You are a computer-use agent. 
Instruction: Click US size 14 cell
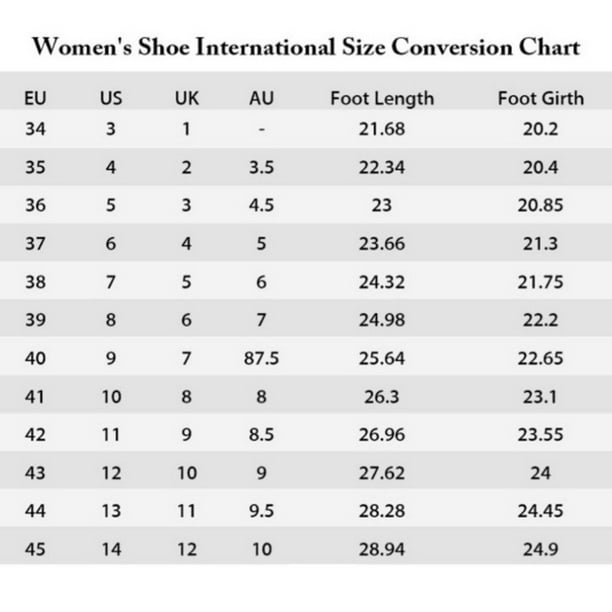(x=111, y=549)
